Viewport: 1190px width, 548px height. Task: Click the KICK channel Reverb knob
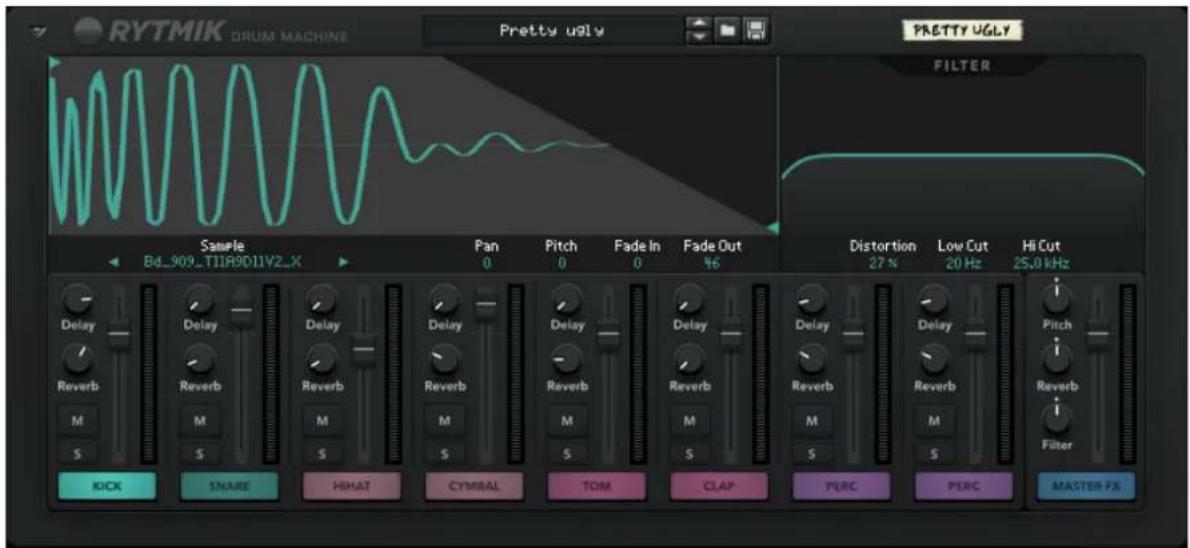pos(77,358)
